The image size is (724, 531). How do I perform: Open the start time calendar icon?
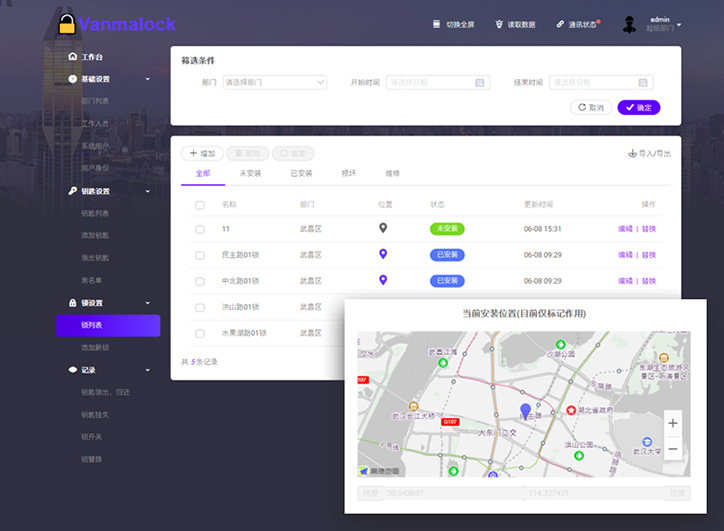pyautogui.click(x=480, y=82)
